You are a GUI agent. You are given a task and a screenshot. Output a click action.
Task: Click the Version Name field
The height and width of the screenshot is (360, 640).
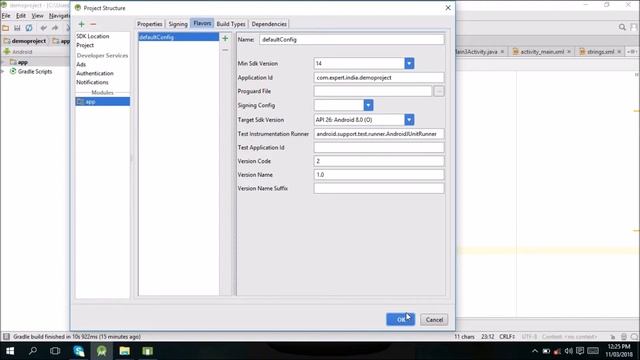click(379, 175)
